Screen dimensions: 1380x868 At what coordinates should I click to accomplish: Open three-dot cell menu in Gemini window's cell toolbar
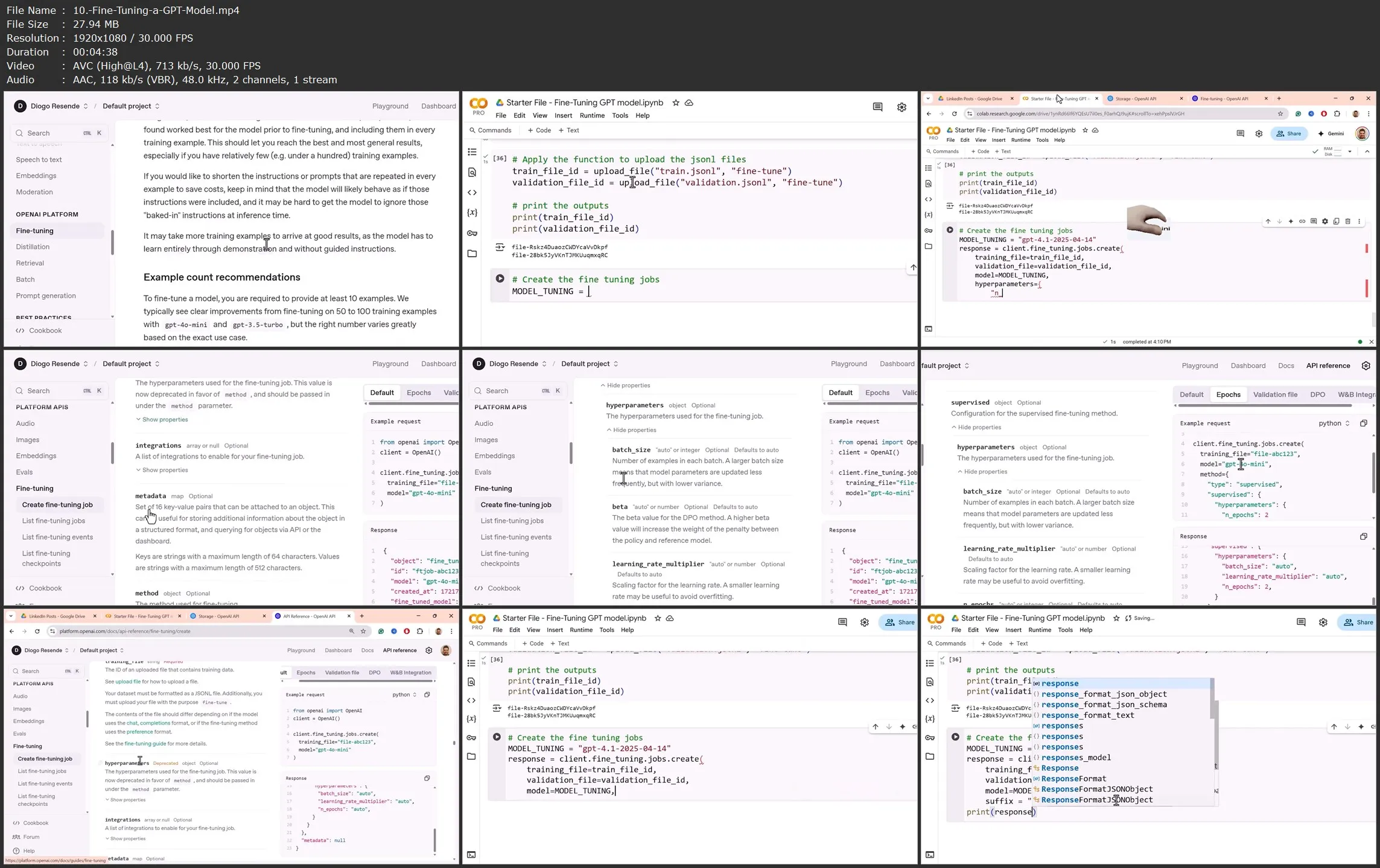(1359, 221)
